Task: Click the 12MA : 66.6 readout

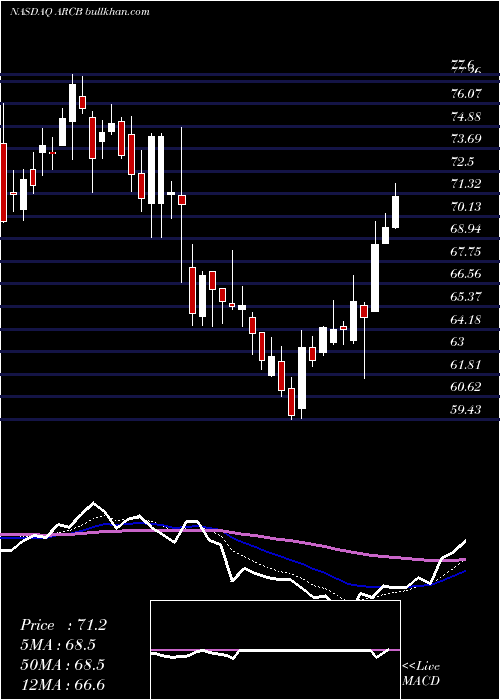Action: point(62,684)
